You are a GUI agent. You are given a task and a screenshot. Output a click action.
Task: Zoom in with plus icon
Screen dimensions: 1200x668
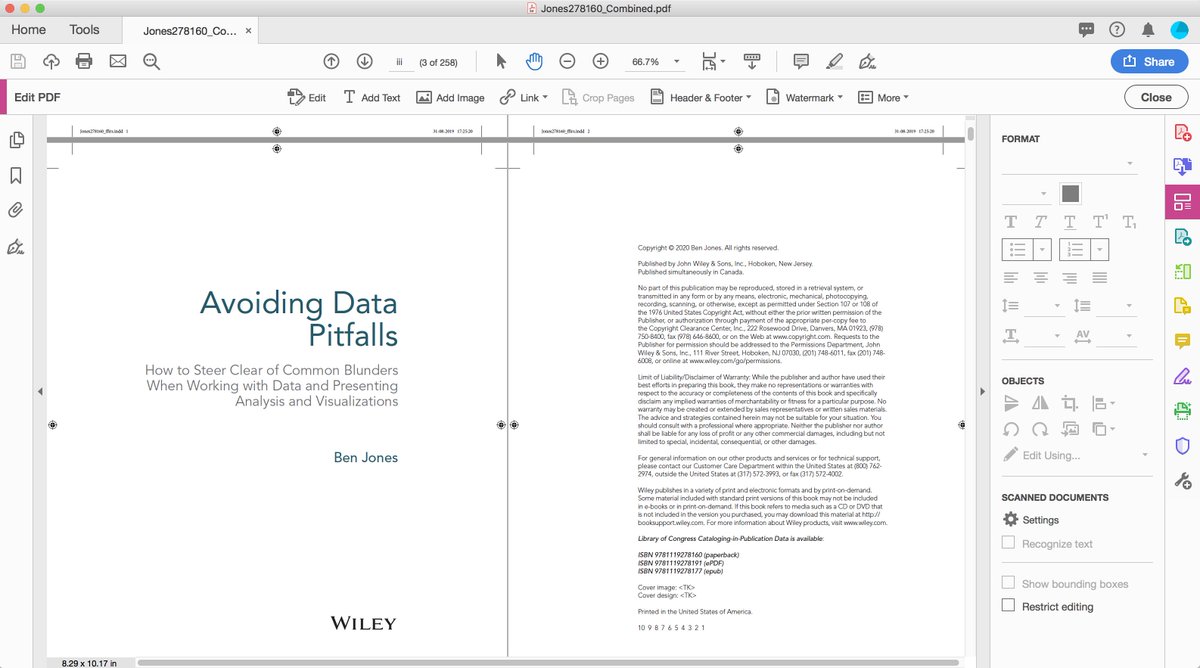tap(601, 61)
